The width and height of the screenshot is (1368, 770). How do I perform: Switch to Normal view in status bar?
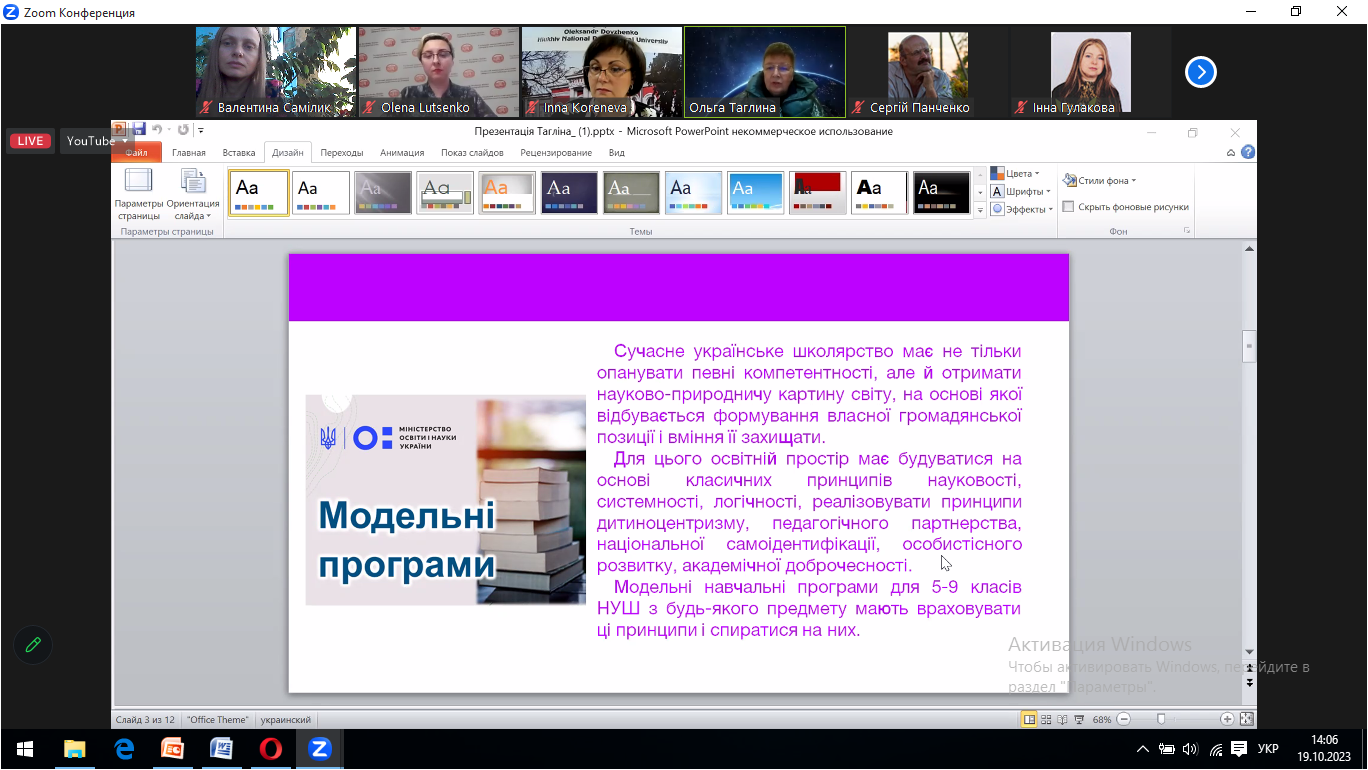(x=1029, y=719)
